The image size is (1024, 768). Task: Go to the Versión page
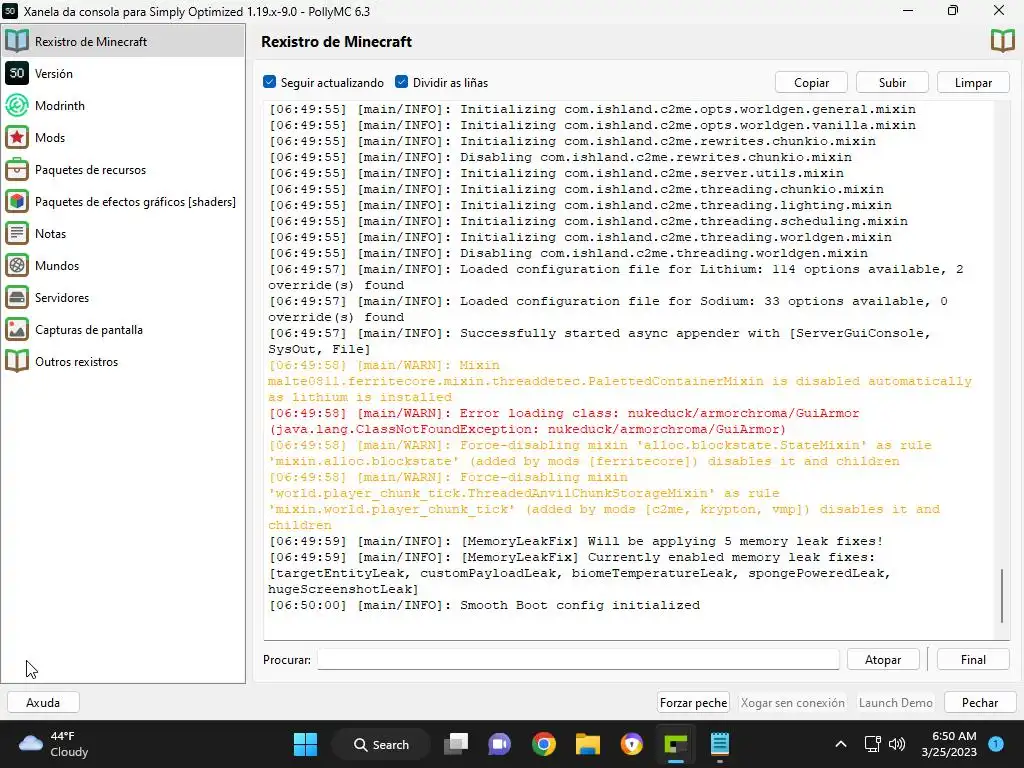point(54,74)
